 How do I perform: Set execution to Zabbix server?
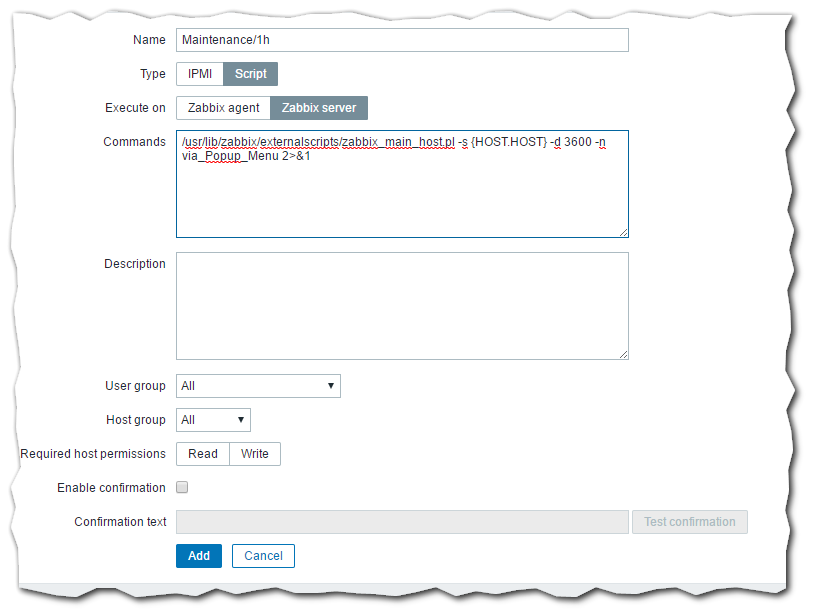coord(319,108)
